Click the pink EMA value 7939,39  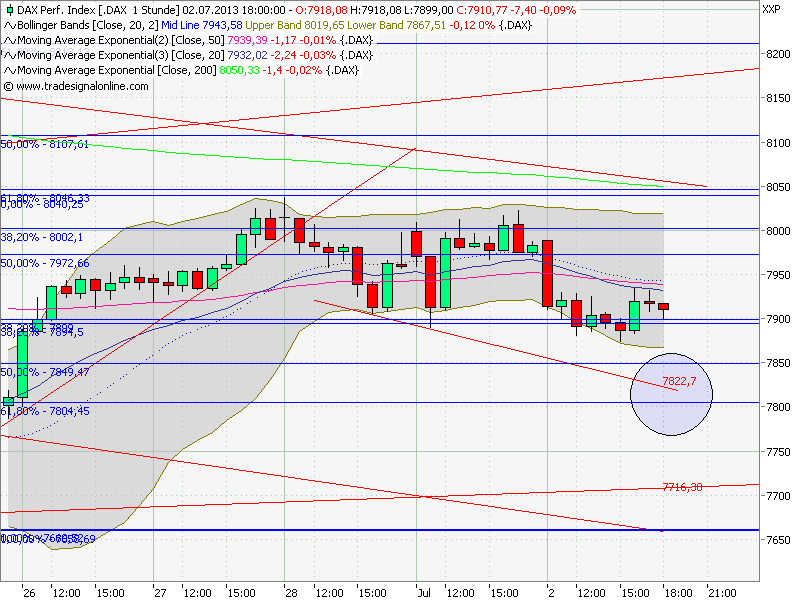[x=247, y=40]
